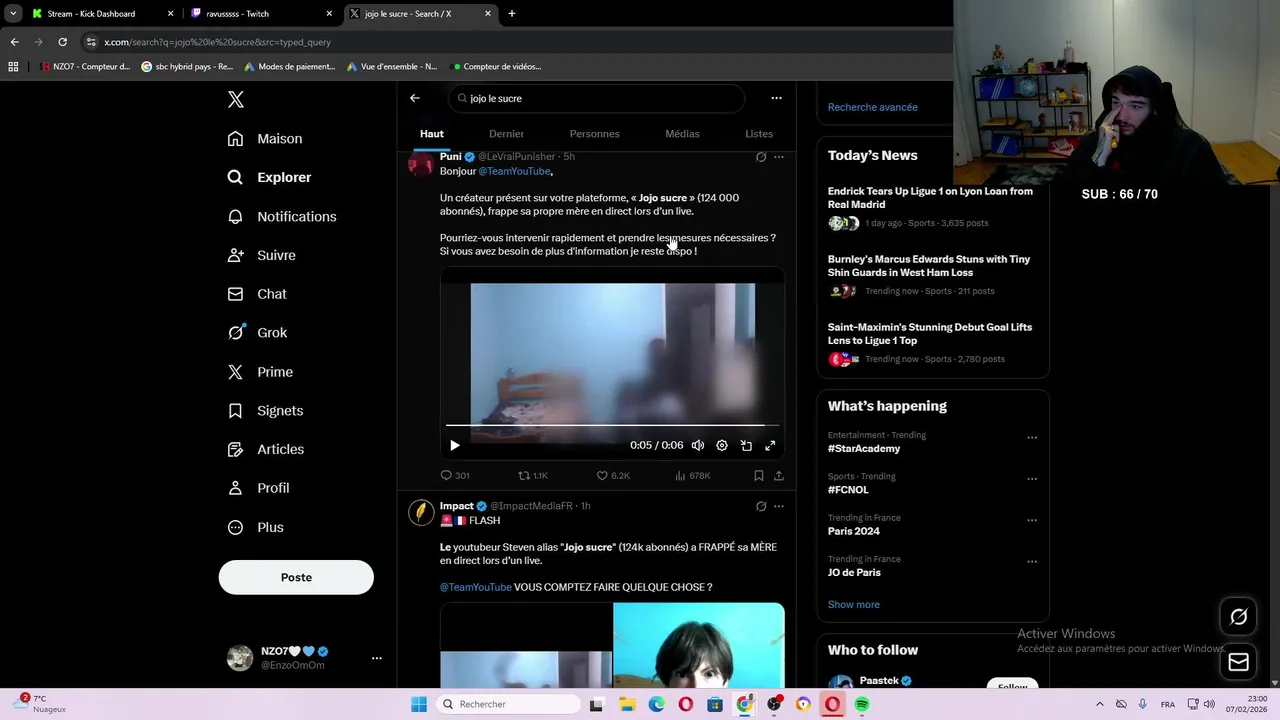Screen dimensions: 1280x720
Task: Toggle video picture-in-picture icon
Action: point(746,446)
